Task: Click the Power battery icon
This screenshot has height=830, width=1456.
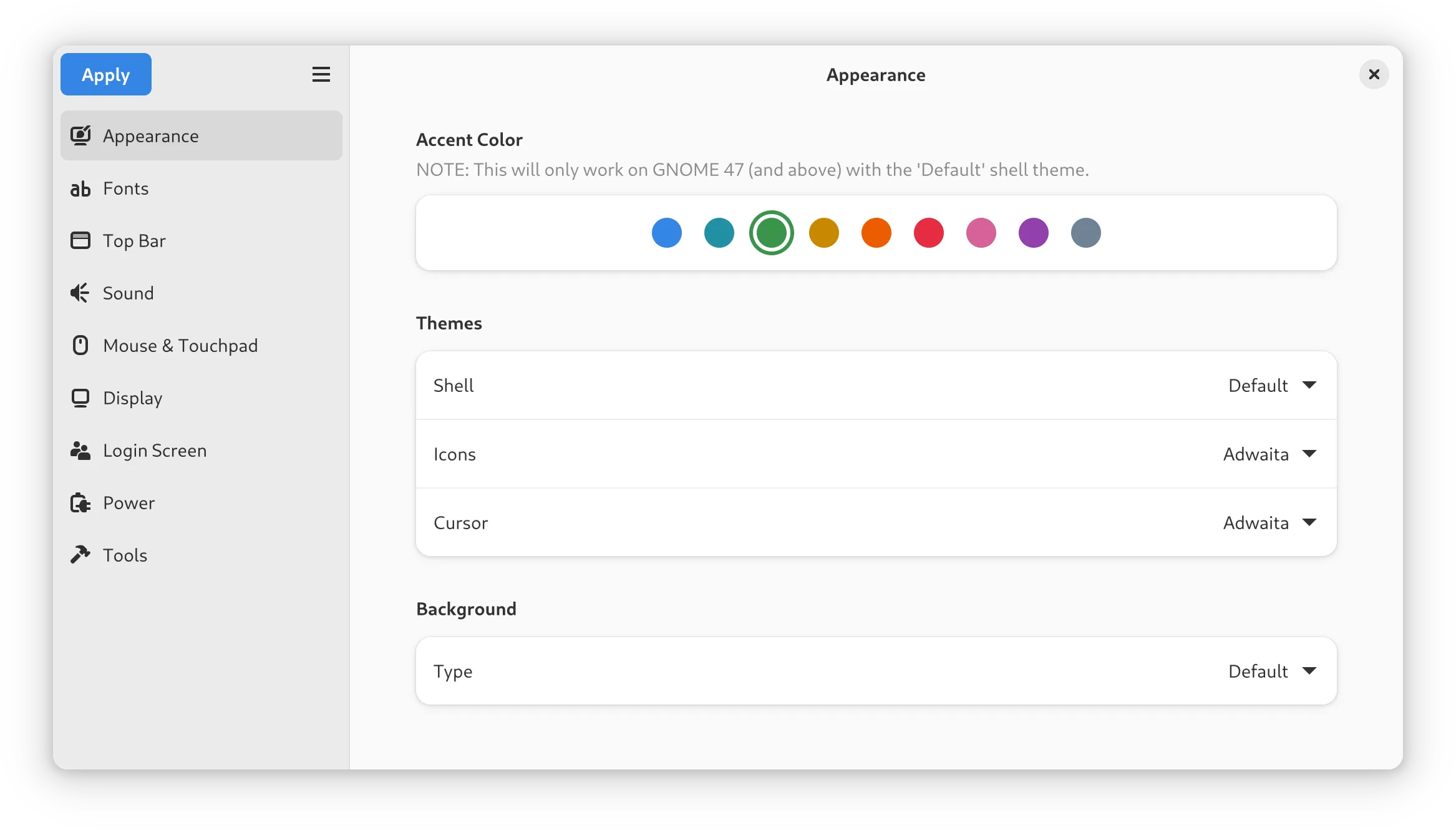Action: pyautogui.click(x=80, y=503)
